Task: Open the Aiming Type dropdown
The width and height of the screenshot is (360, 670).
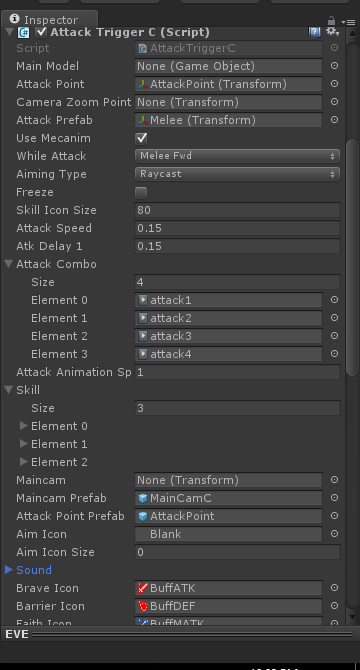Action: (237, 174)
